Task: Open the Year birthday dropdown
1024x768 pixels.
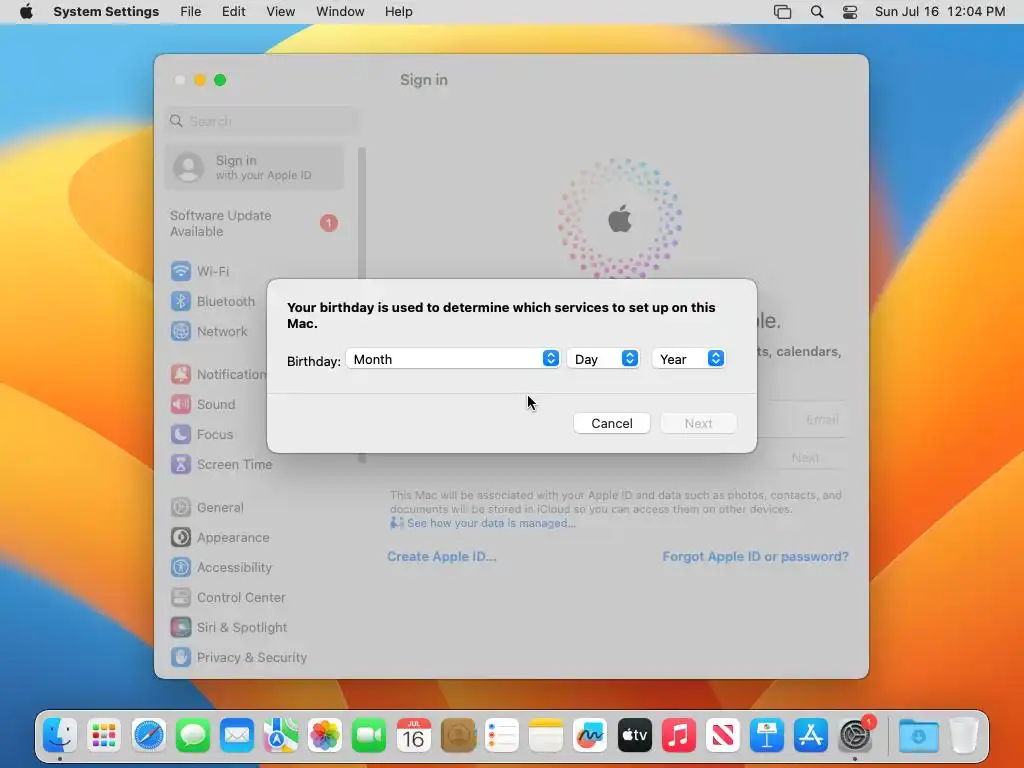Action: pos(688,359)
